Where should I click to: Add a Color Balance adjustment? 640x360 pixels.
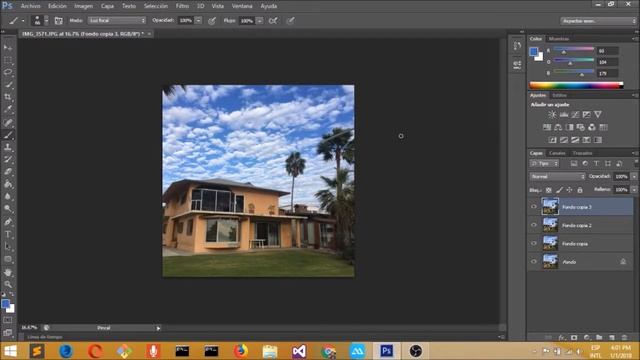pyautogui.click(x=558, y=127)
